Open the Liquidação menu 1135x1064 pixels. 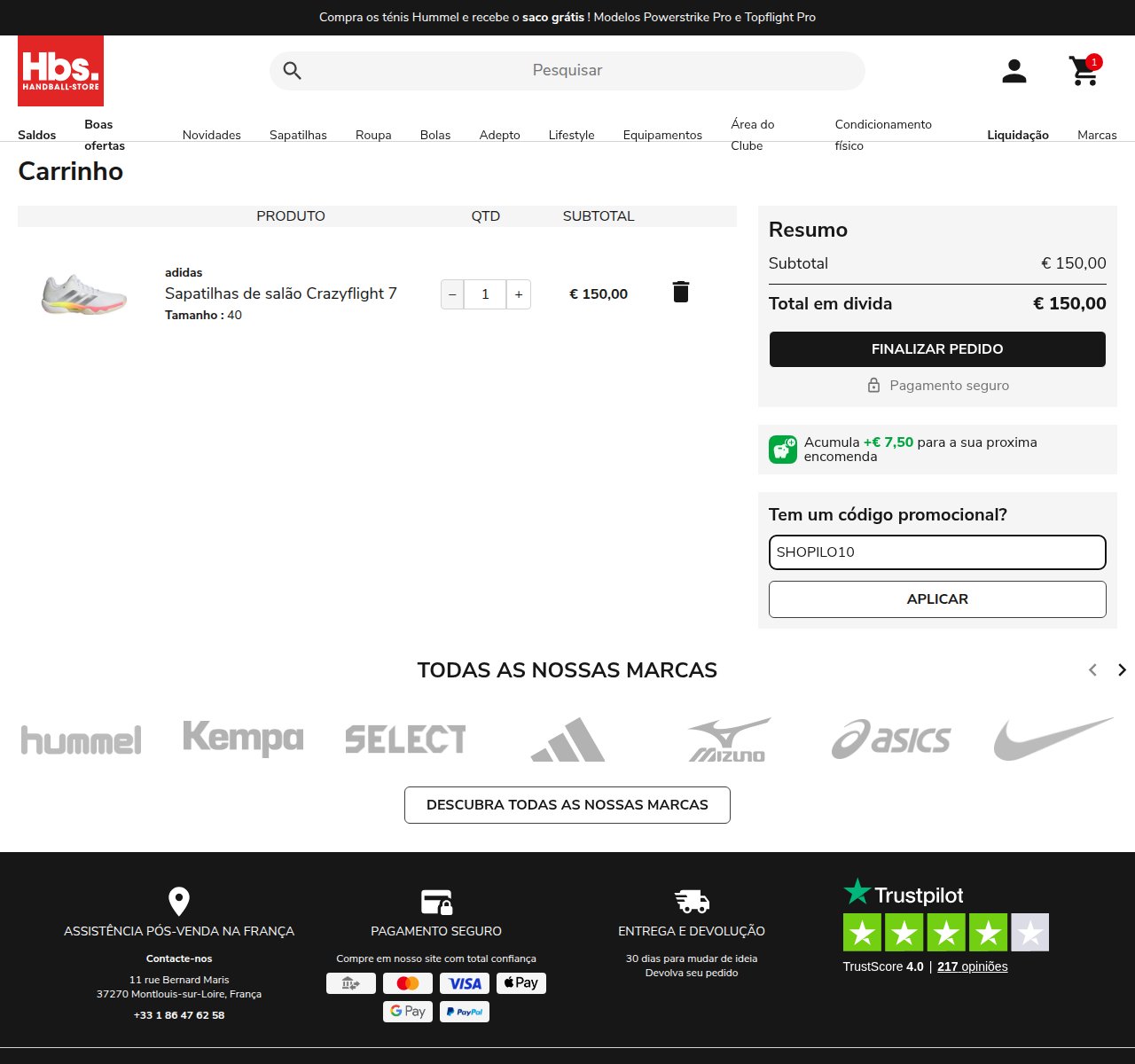(x=1018, y=135)
